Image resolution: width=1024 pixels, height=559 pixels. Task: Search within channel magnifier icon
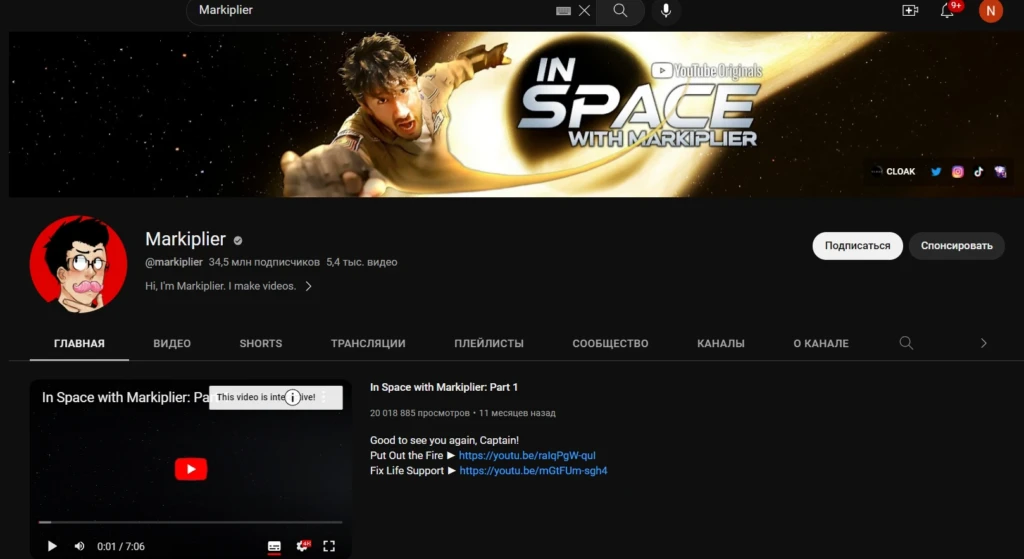click(x=906, y=343)
